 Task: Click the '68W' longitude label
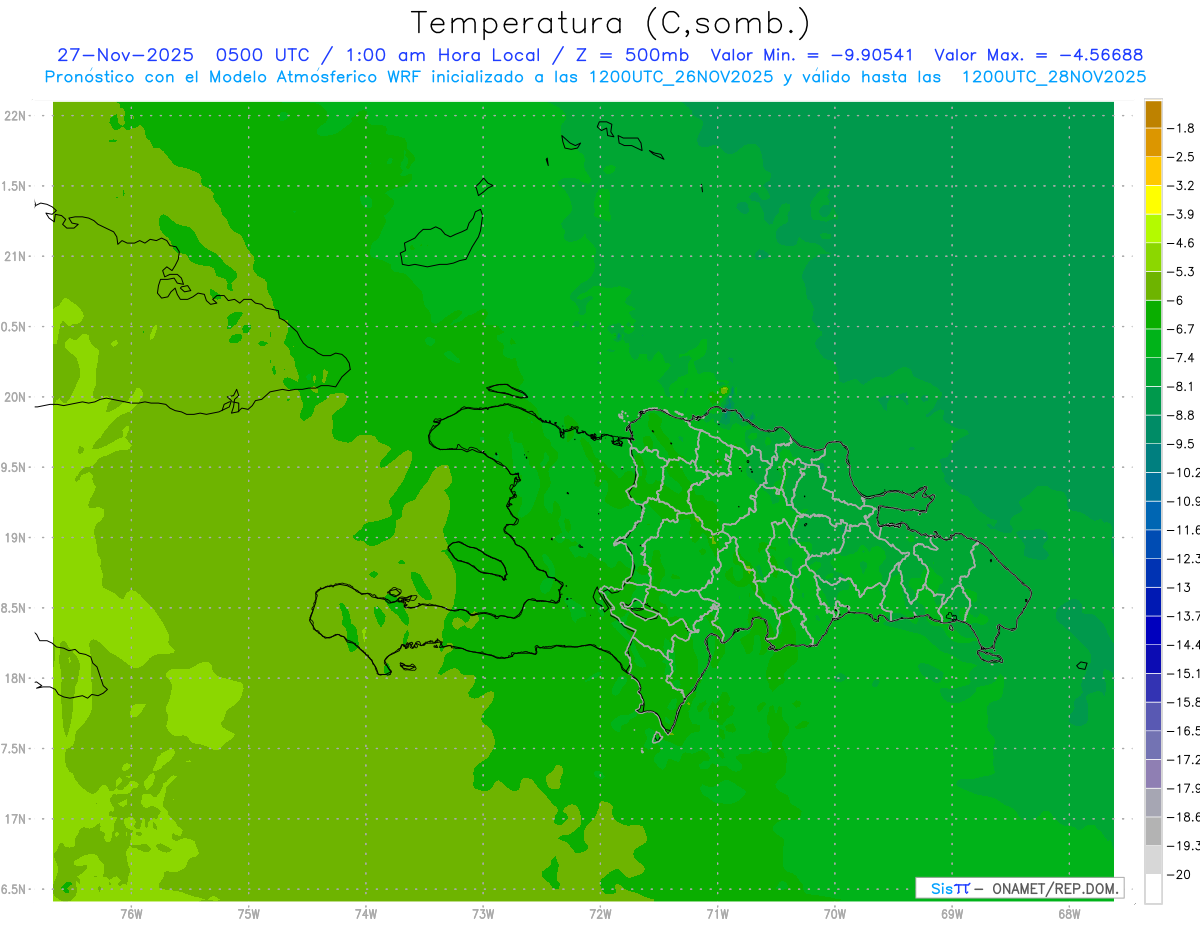pos(1069,913)
